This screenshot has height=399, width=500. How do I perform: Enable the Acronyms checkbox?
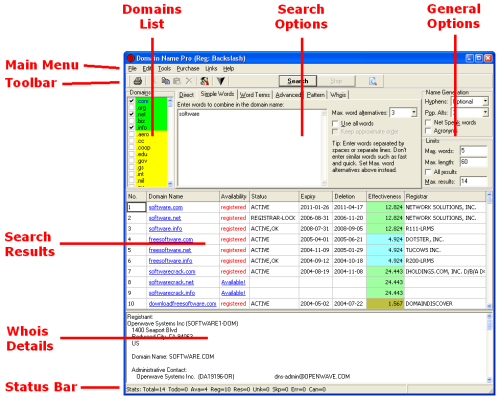tap(428, 131)
